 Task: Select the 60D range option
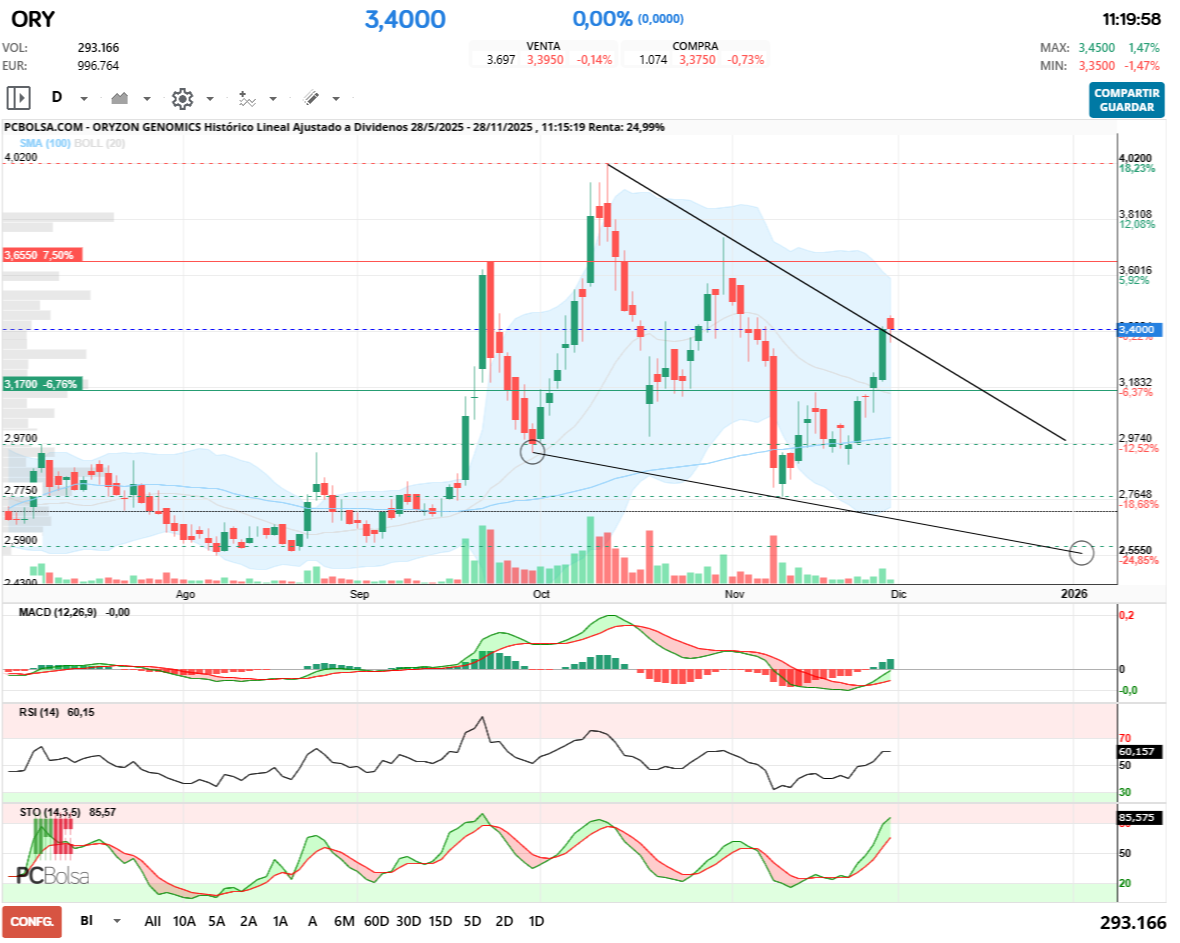(376, 921)
